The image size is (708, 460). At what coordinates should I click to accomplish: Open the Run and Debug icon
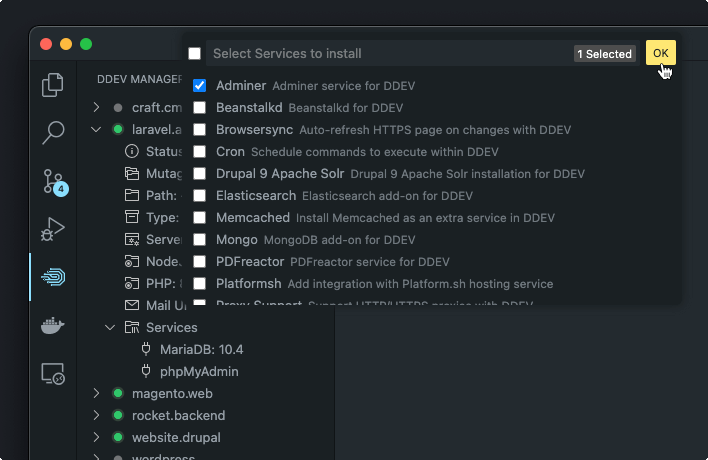[x=53, y=229]
